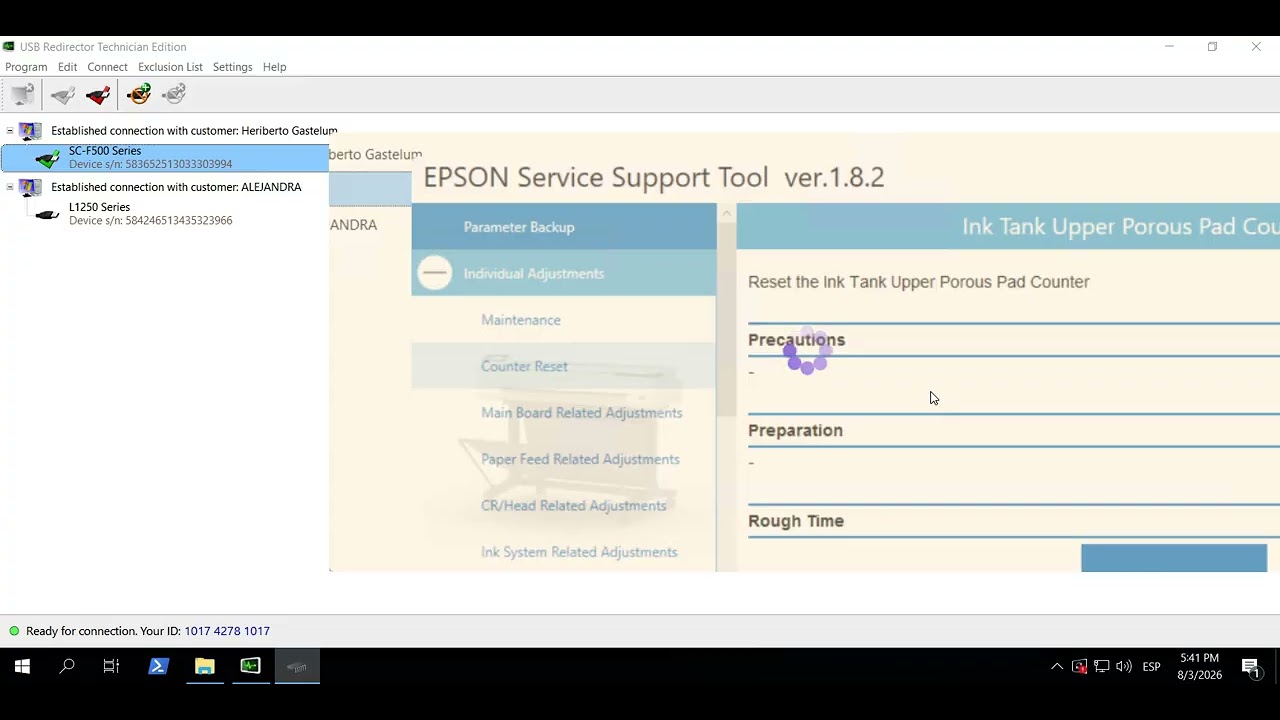
Task: Collapse the ALEJANDRA connection tree node
Action: 10,187
